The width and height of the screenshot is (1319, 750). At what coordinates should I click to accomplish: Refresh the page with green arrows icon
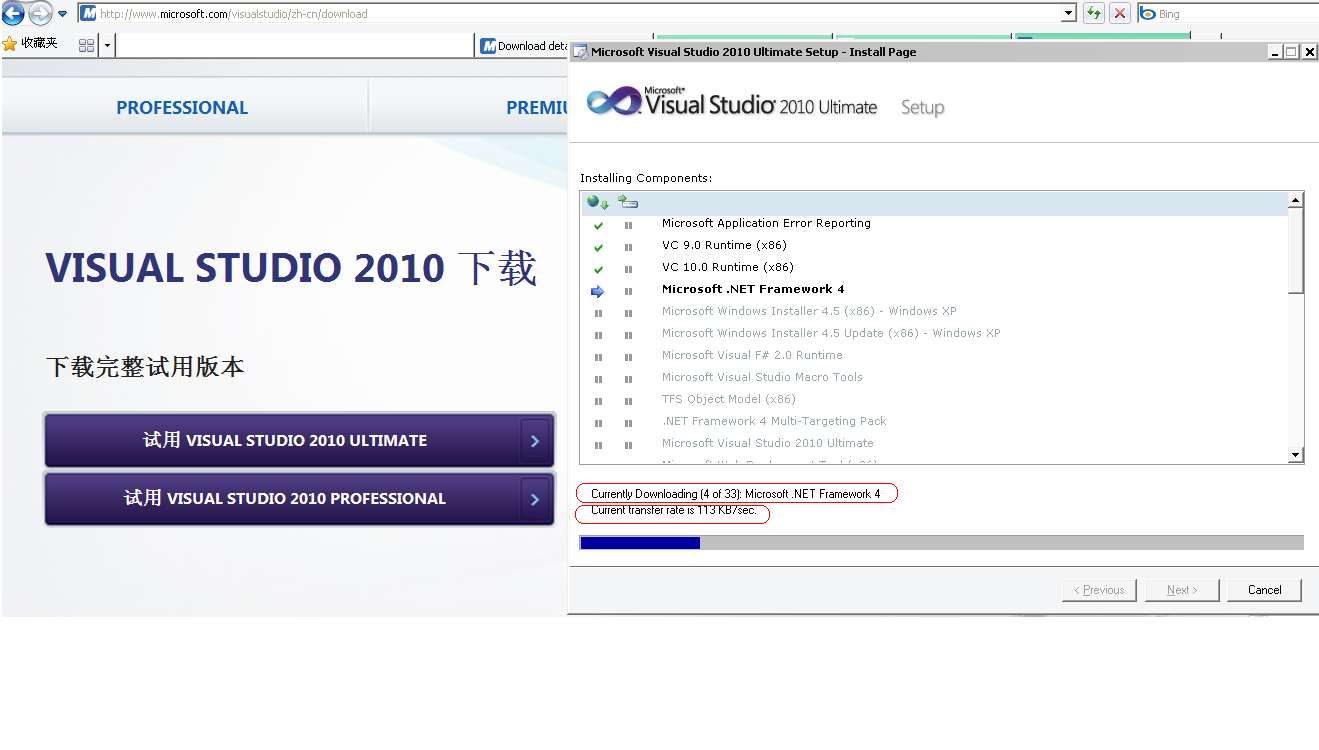click(1094, 14)
